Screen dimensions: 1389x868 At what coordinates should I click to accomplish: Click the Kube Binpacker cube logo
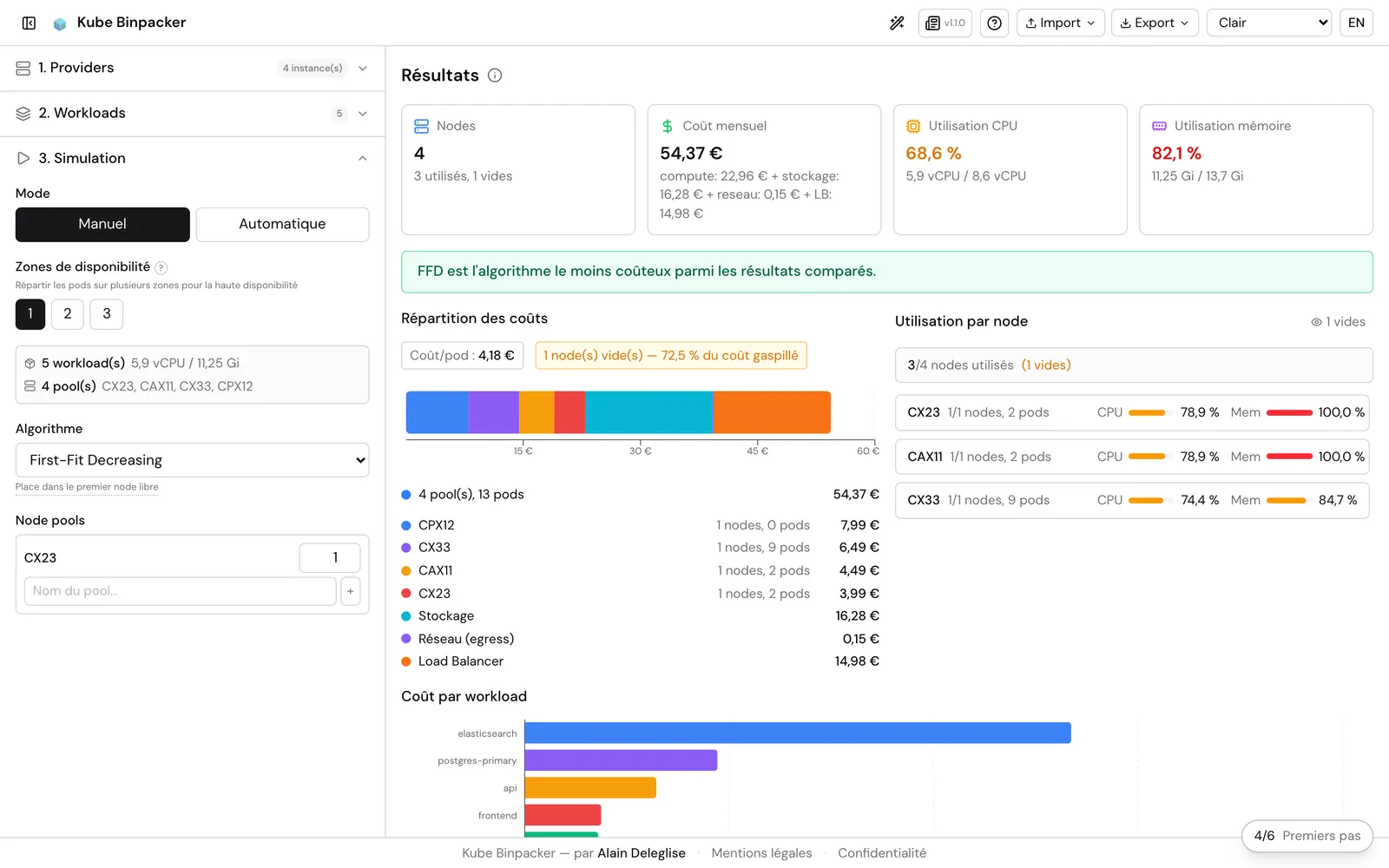pyautogui.click(x=60, y=23)
